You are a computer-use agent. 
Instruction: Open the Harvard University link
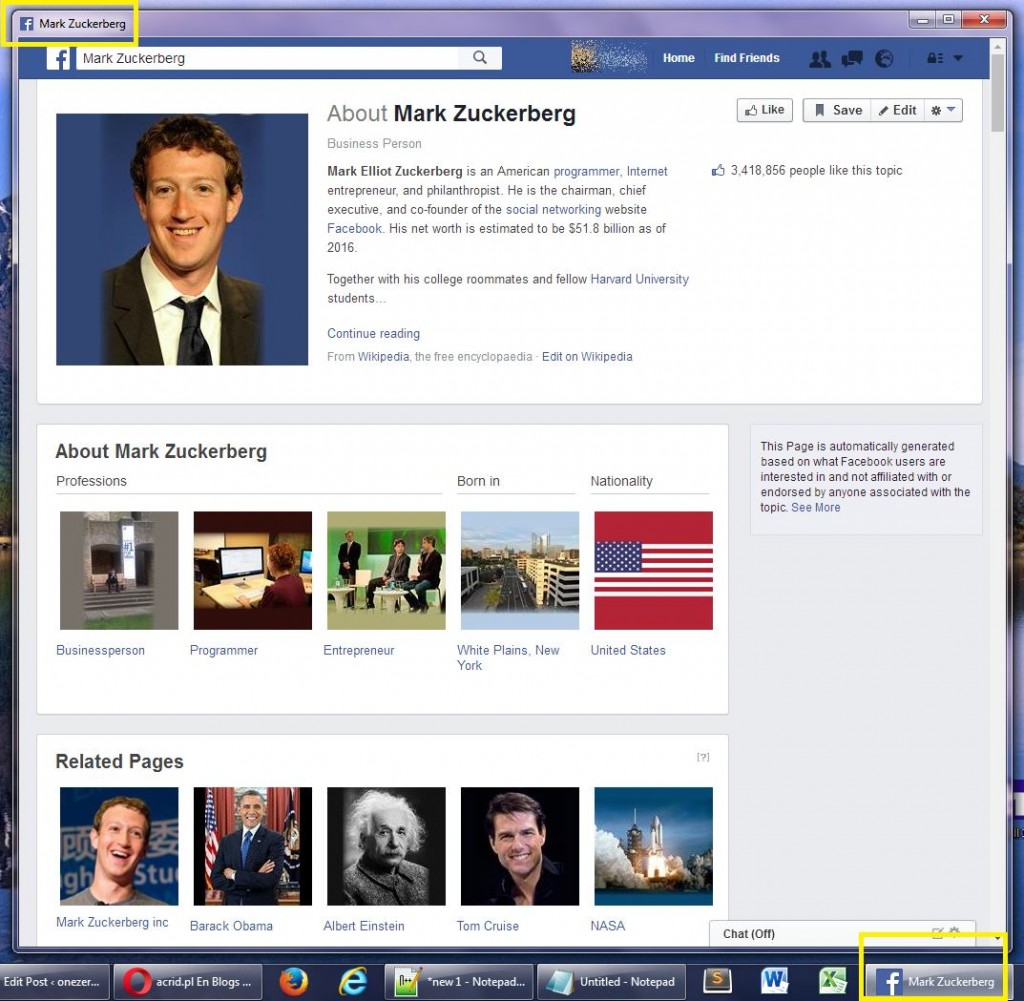click(639, 279)
